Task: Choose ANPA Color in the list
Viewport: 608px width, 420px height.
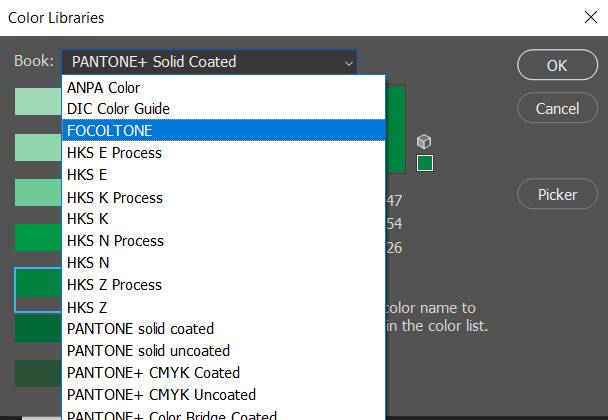Action: coord(103,87)
